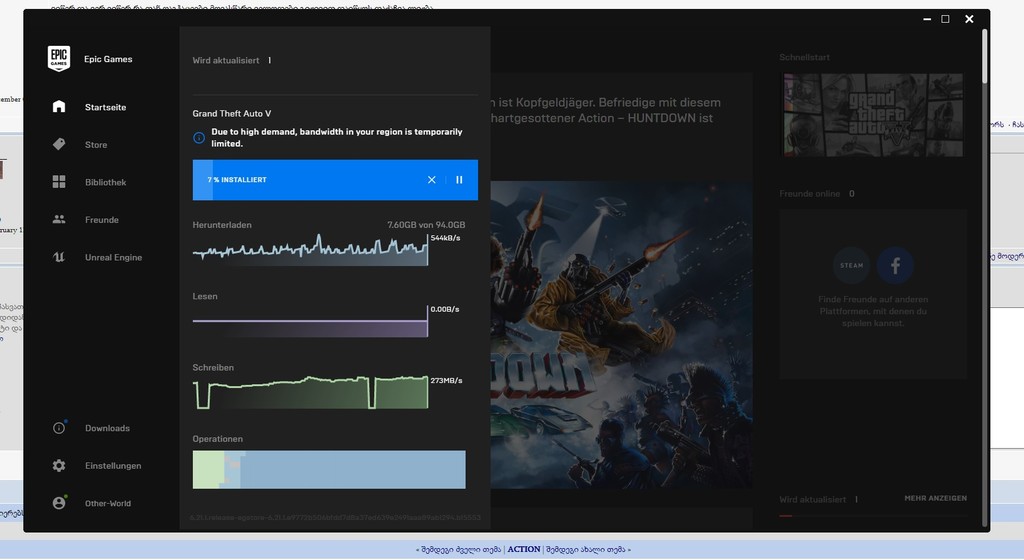This screenshot has width=1024, height=560.
Task: Click the launcher's vertical scrollbar
Action: pos(985,55)
